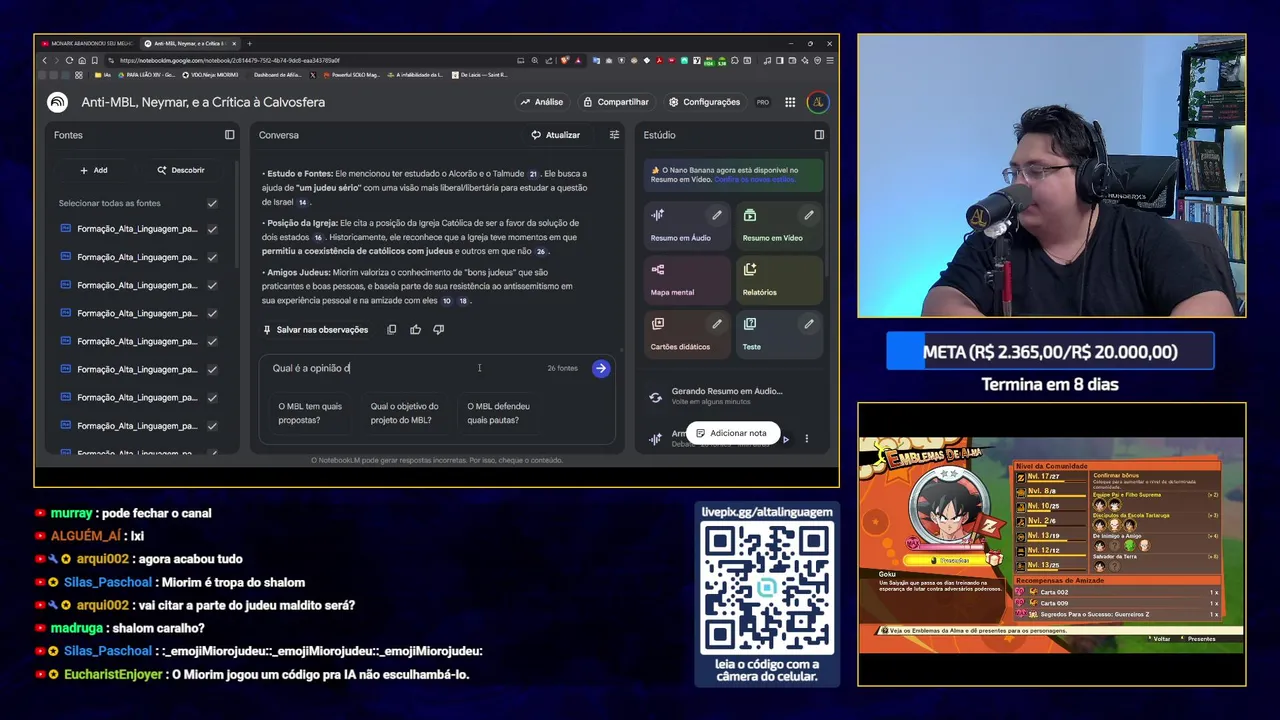
Task: Open the Teste card
Action: [778, 334]
